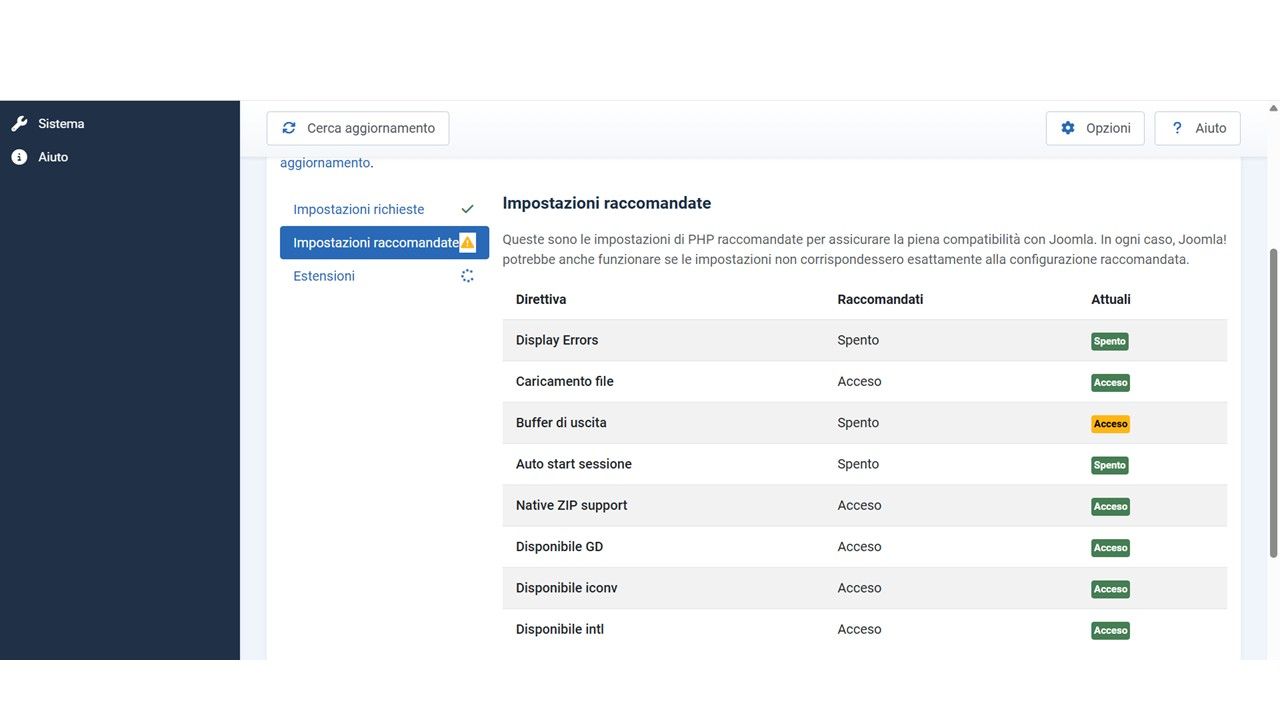Click the loading spinner next to Estensioni
The width and height of the screenshot is (1280, 720).
467,276
